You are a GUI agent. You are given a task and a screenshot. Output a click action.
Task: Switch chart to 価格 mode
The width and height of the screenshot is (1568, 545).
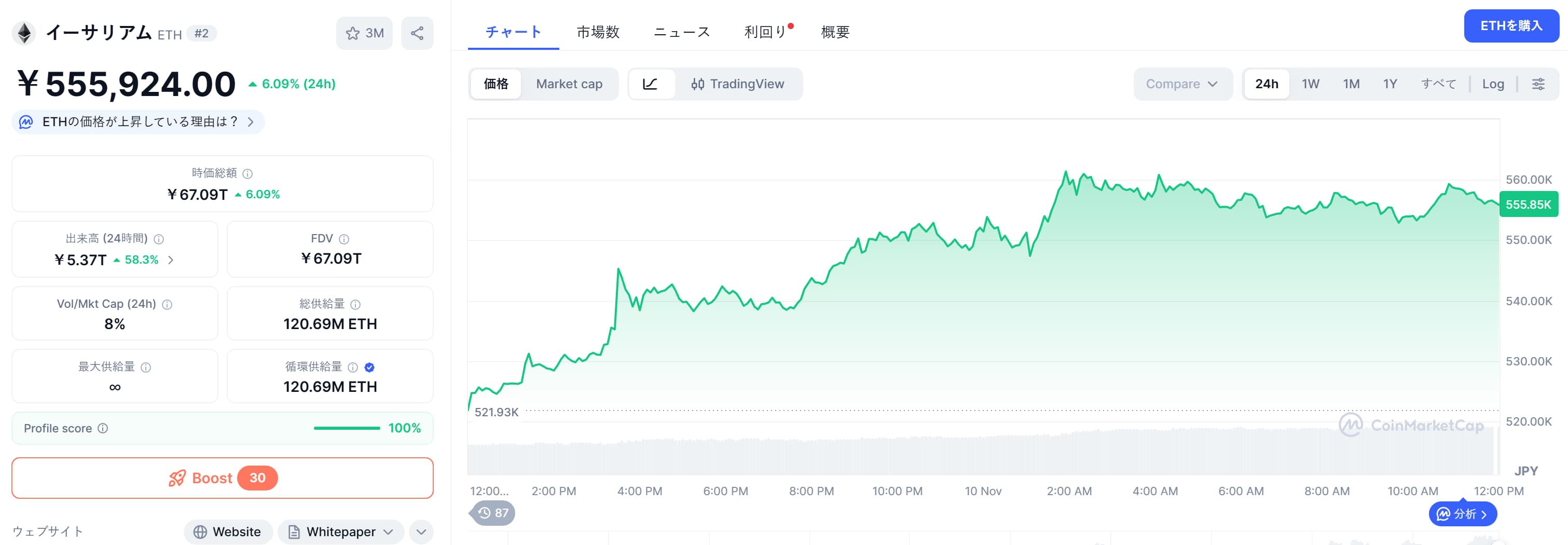pos(496,84)
